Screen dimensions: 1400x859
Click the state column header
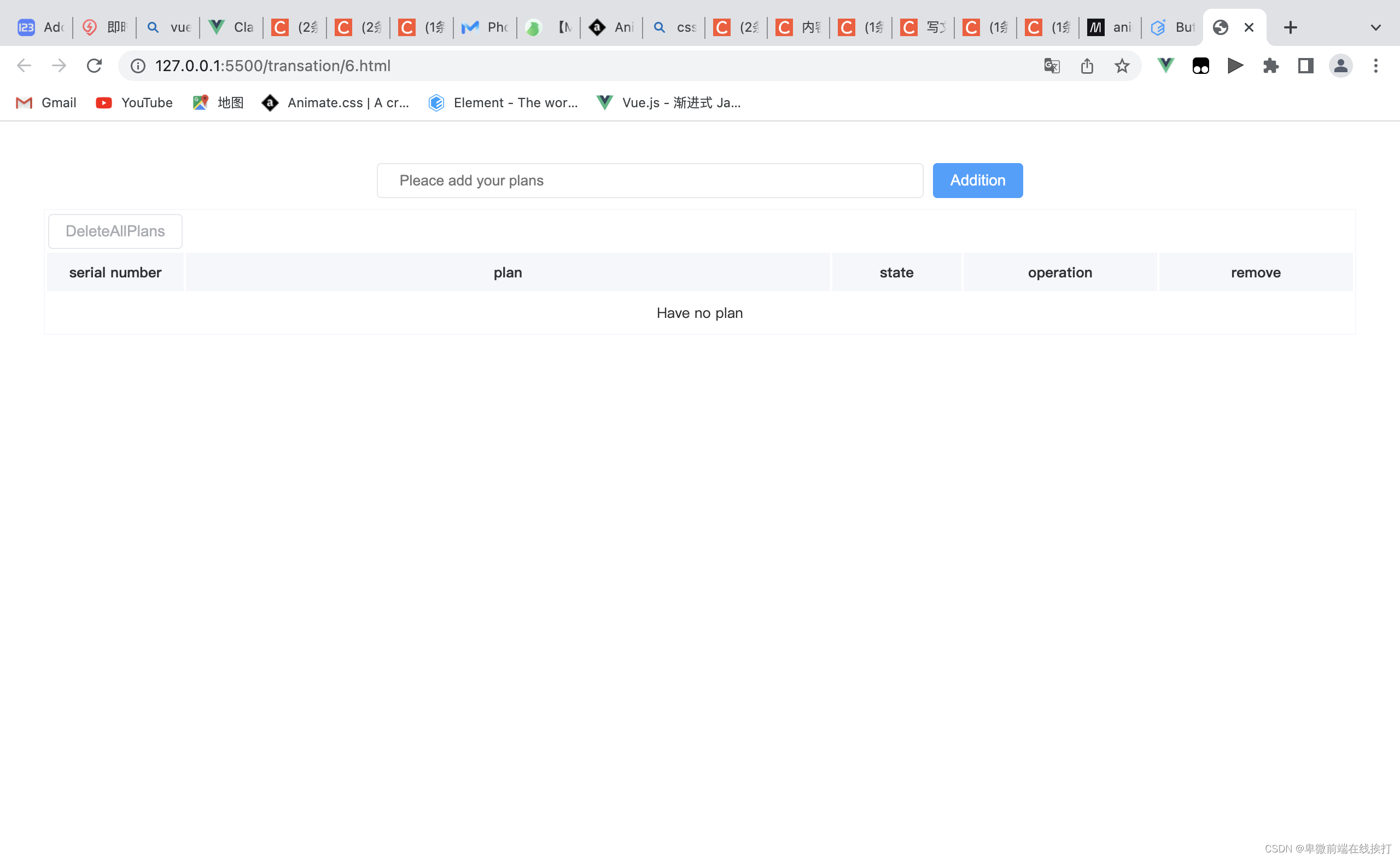point(896,271)
